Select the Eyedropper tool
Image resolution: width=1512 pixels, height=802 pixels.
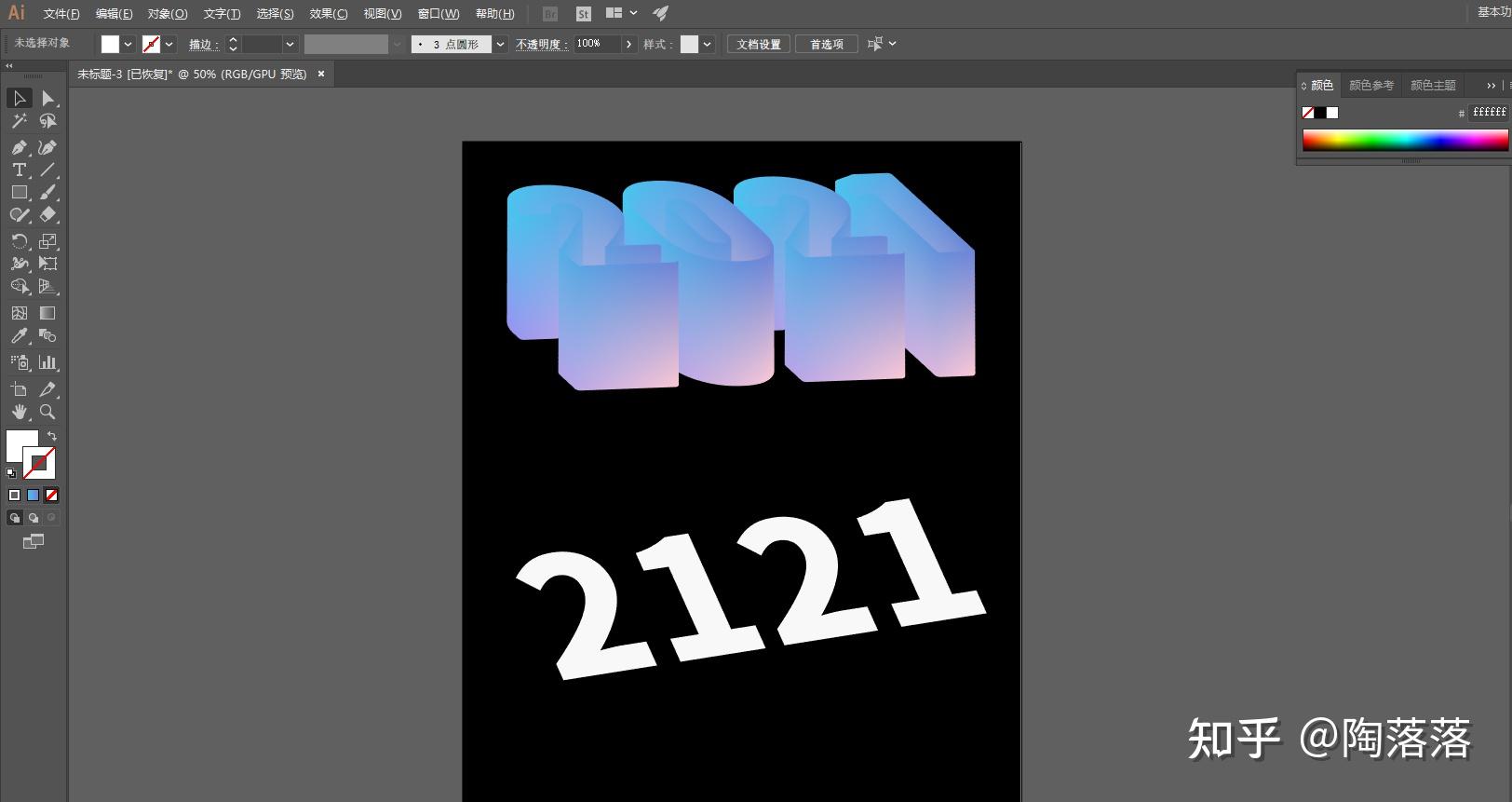[20, 335]
